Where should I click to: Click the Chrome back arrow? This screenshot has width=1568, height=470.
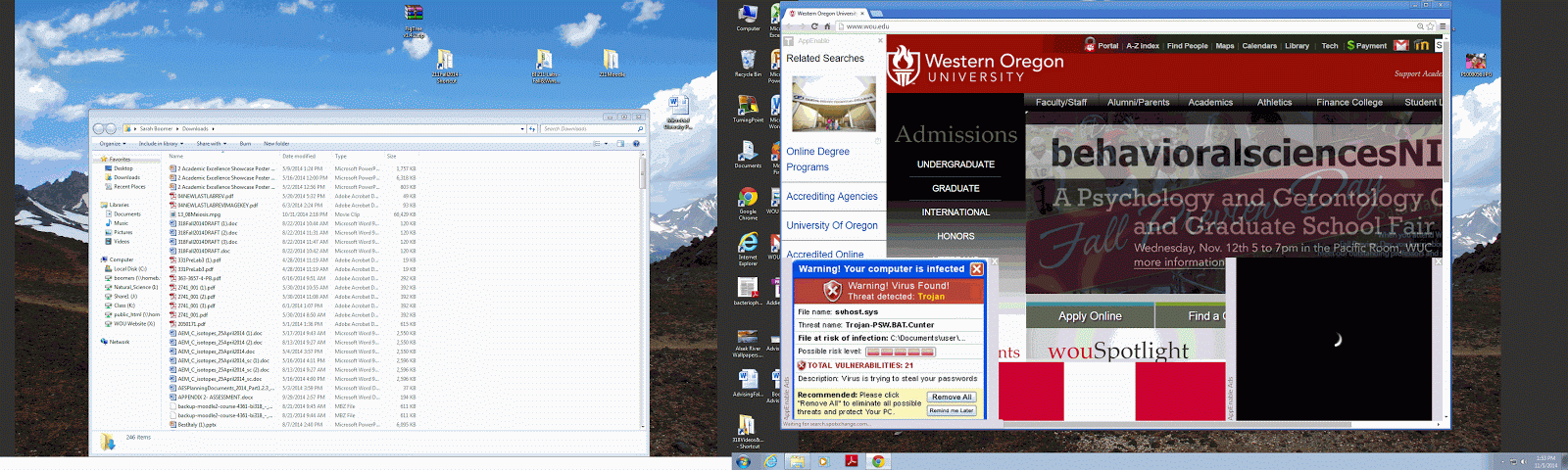[789, 26]
